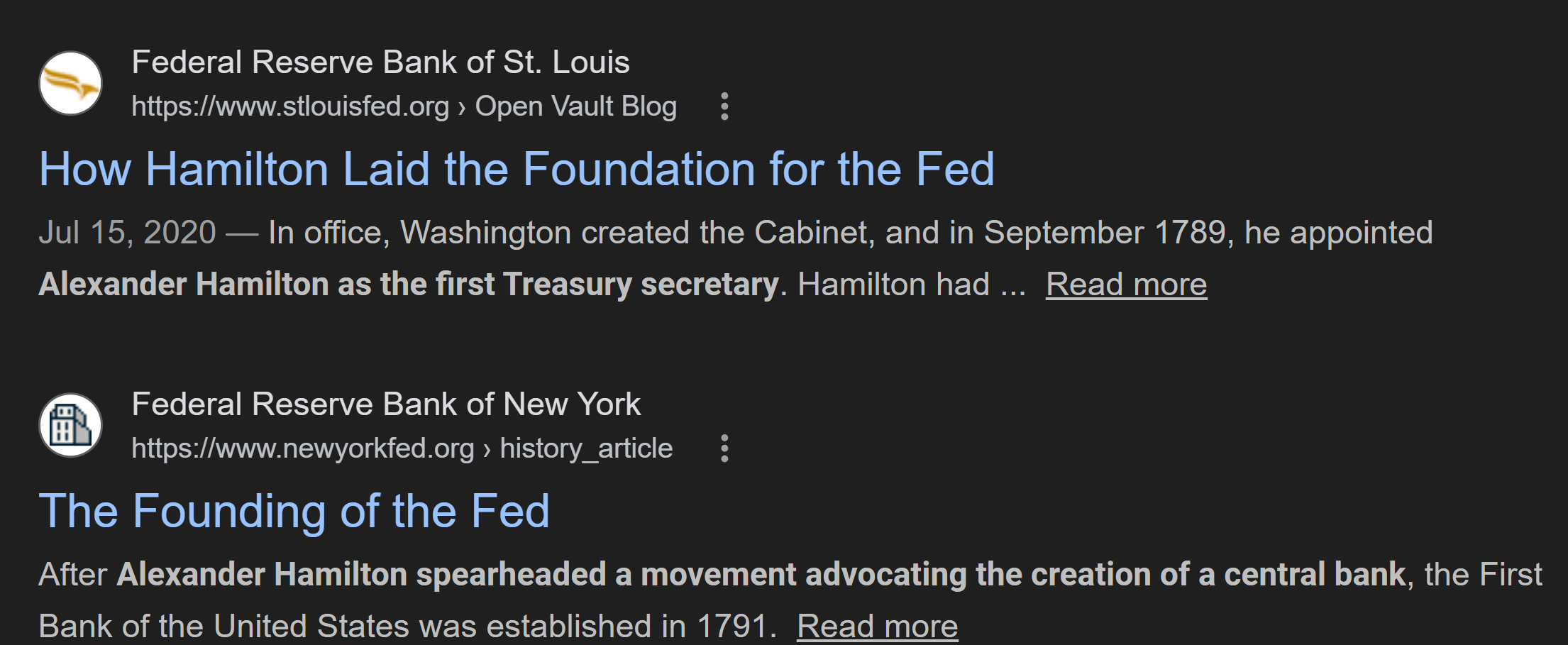Open three-dot menu for the St. Louis Fed result
Screen dimensions: 1568x645
click(724, 106)
